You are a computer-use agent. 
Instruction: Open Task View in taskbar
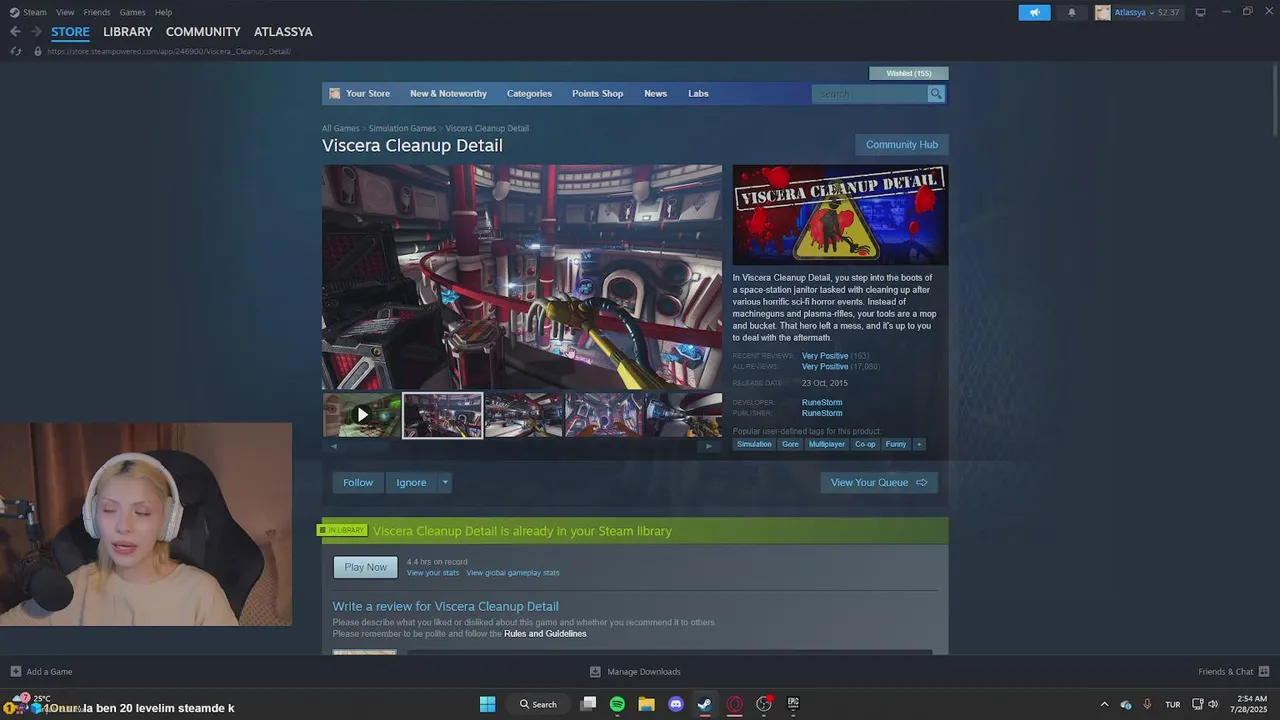click(x=588, y=704)
